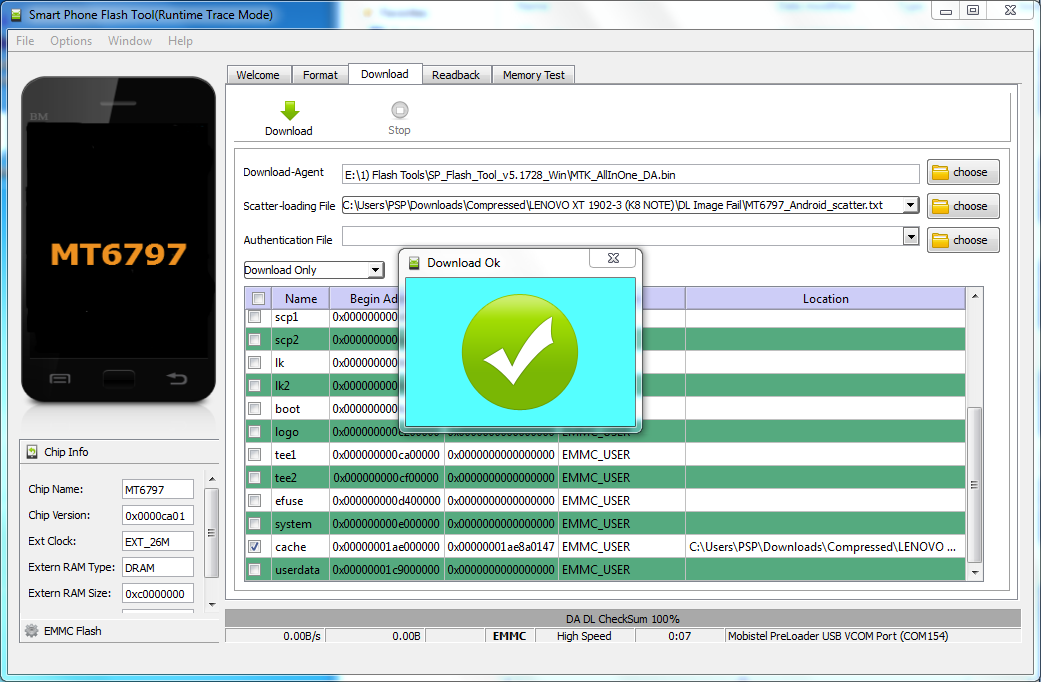
Task: Choose an Authentication file
Action: [x=963, y=240]
